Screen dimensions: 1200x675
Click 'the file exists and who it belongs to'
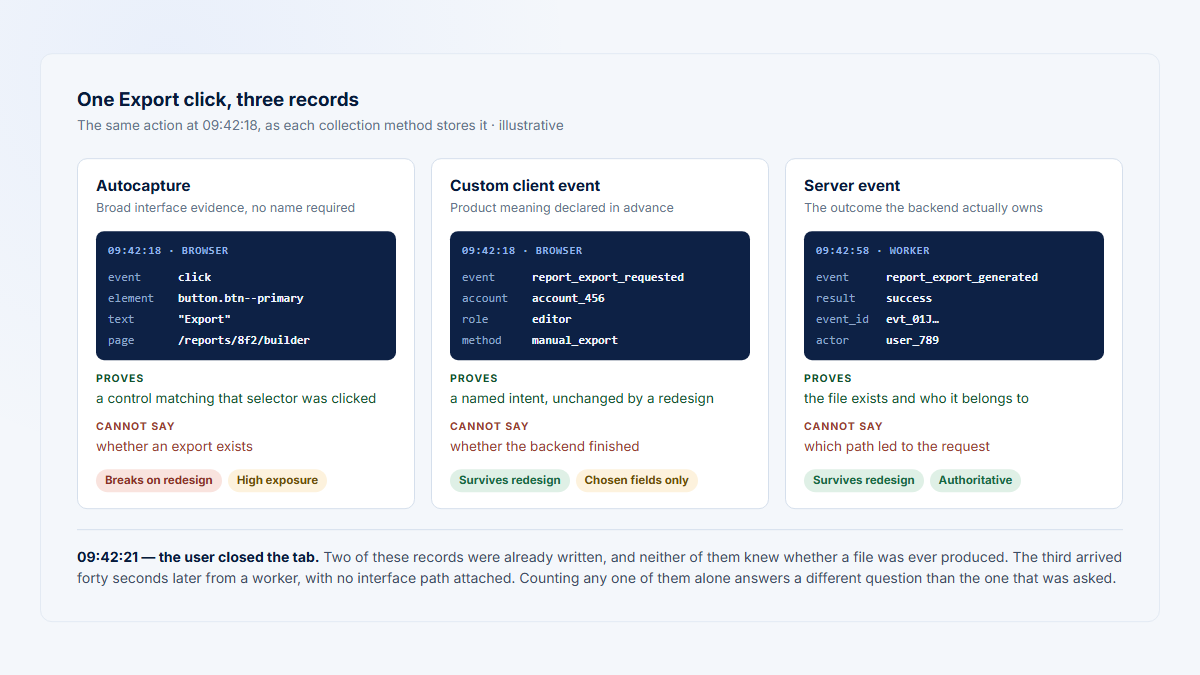tap(916, 398)
